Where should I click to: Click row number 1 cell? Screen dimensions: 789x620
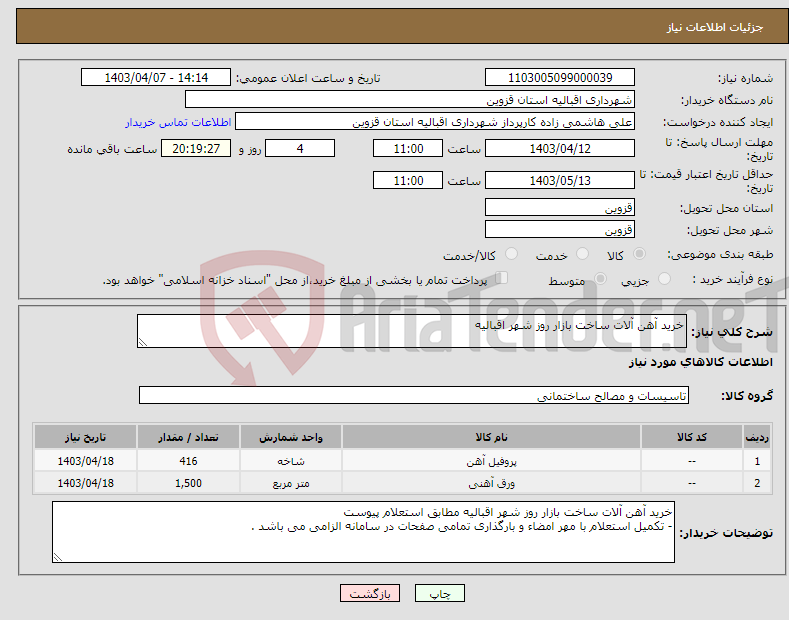(757, 461)
